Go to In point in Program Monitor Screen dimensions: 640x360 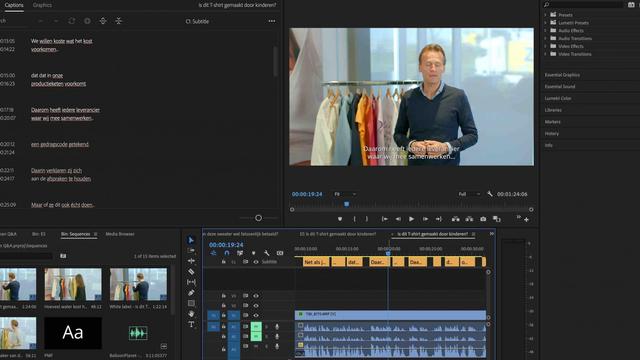tap(384, 219)
